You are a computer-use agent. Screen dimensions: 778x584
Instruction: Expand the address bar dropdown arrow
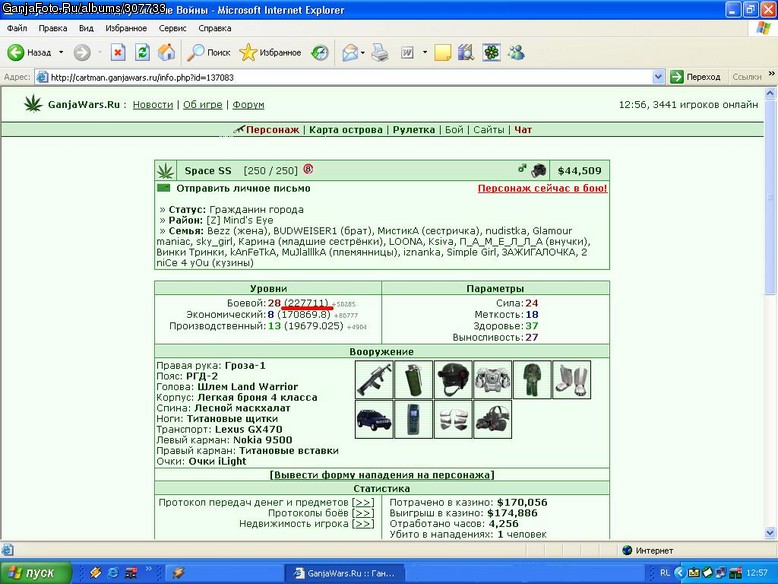pos(658,77)
